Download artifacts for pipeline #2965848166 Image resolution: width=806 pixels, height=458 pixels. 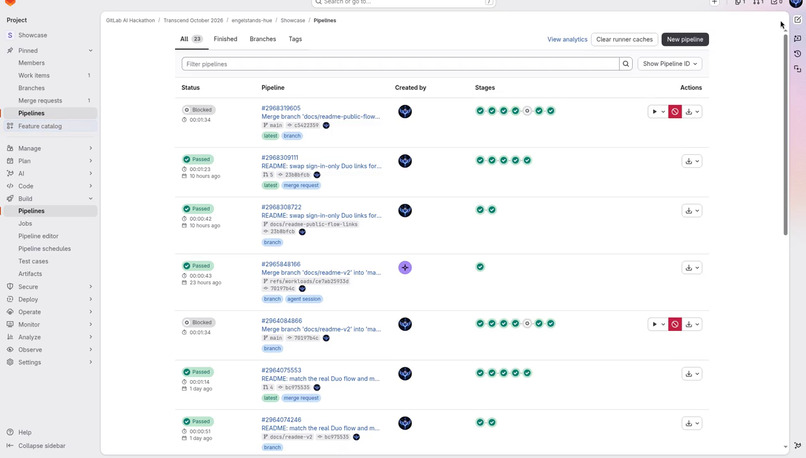point(692,268)
